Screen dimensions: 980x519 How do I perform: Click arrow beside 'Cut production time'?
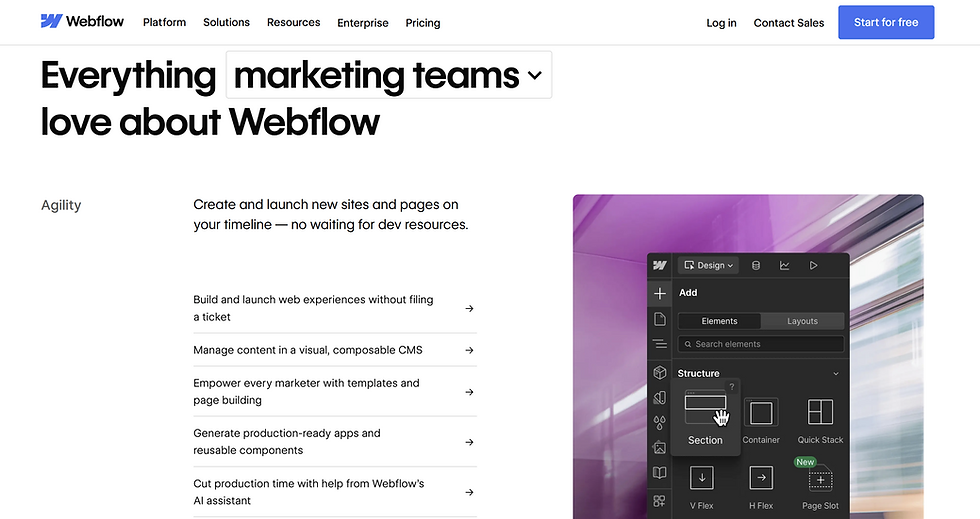pos(469,492)
